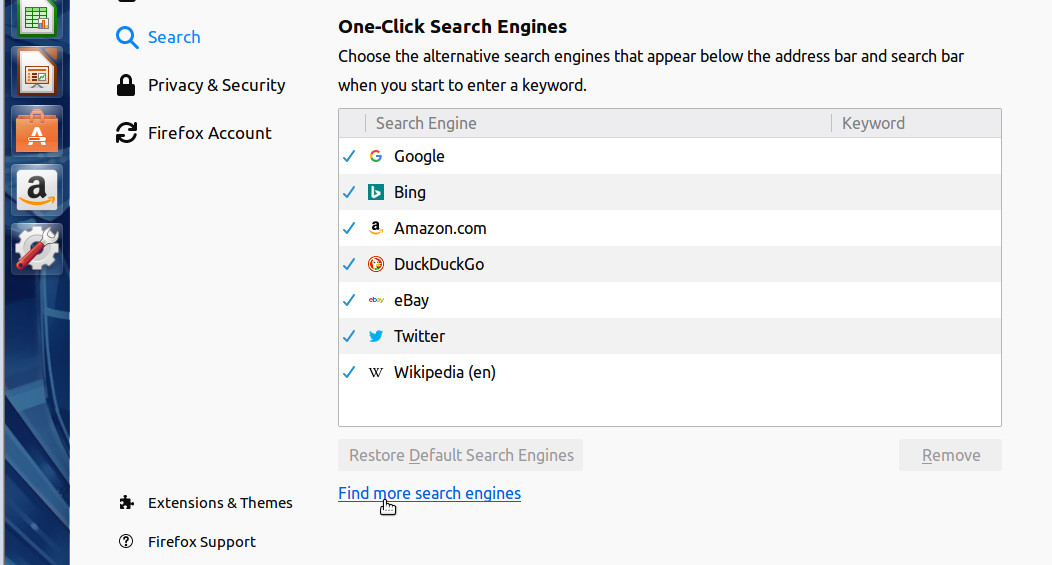Click the DuckDuckGo icon in the list
The width and height of the screenshot is (1052, 565).
click(376, 264)
